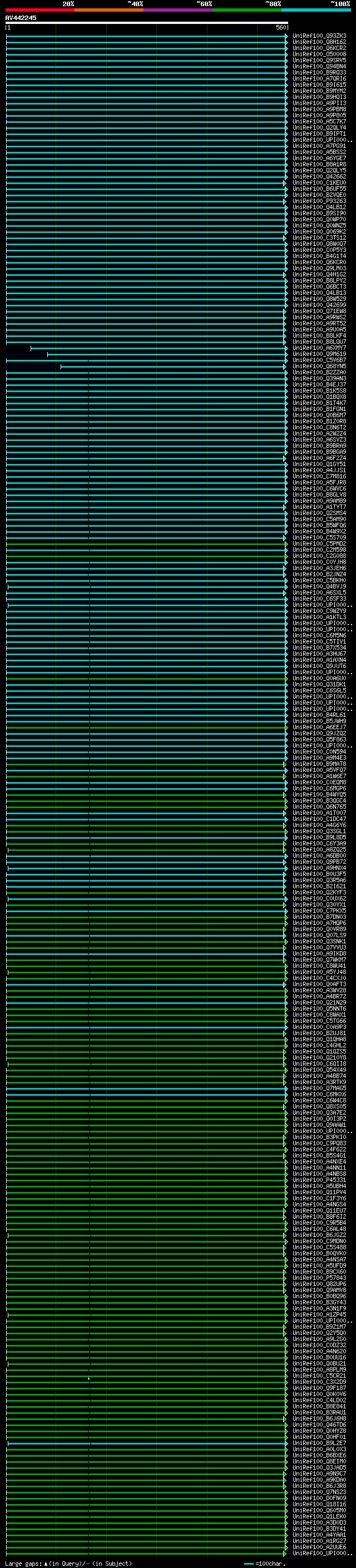
Task: Click the UniRef100_Q1GY51 entry
Action: point(319,464)
